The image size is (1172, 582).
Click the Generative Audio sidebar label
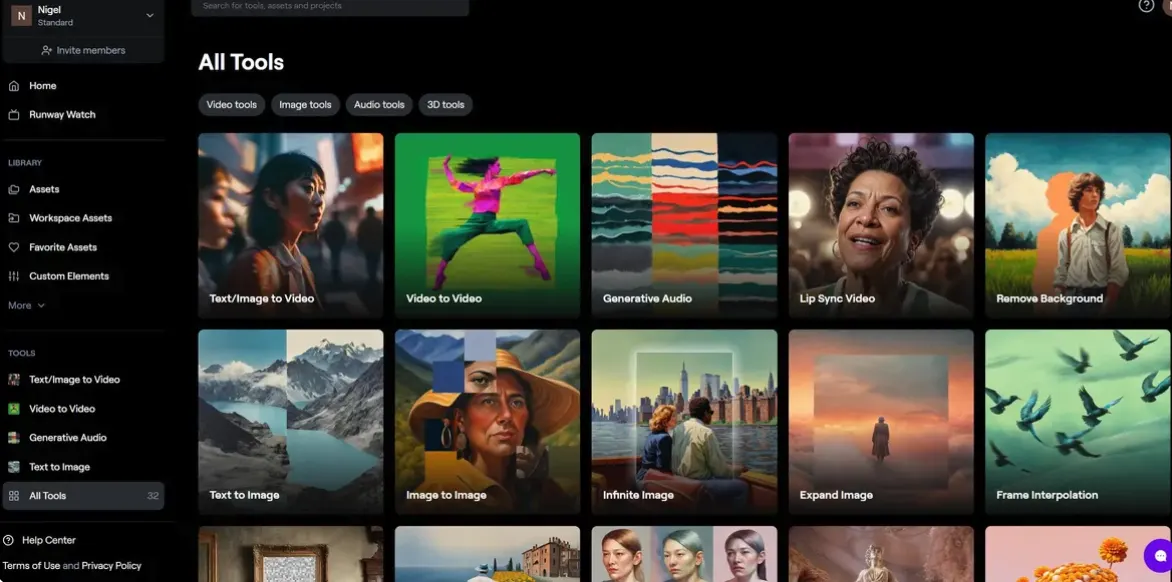click(x=67, y=438)
